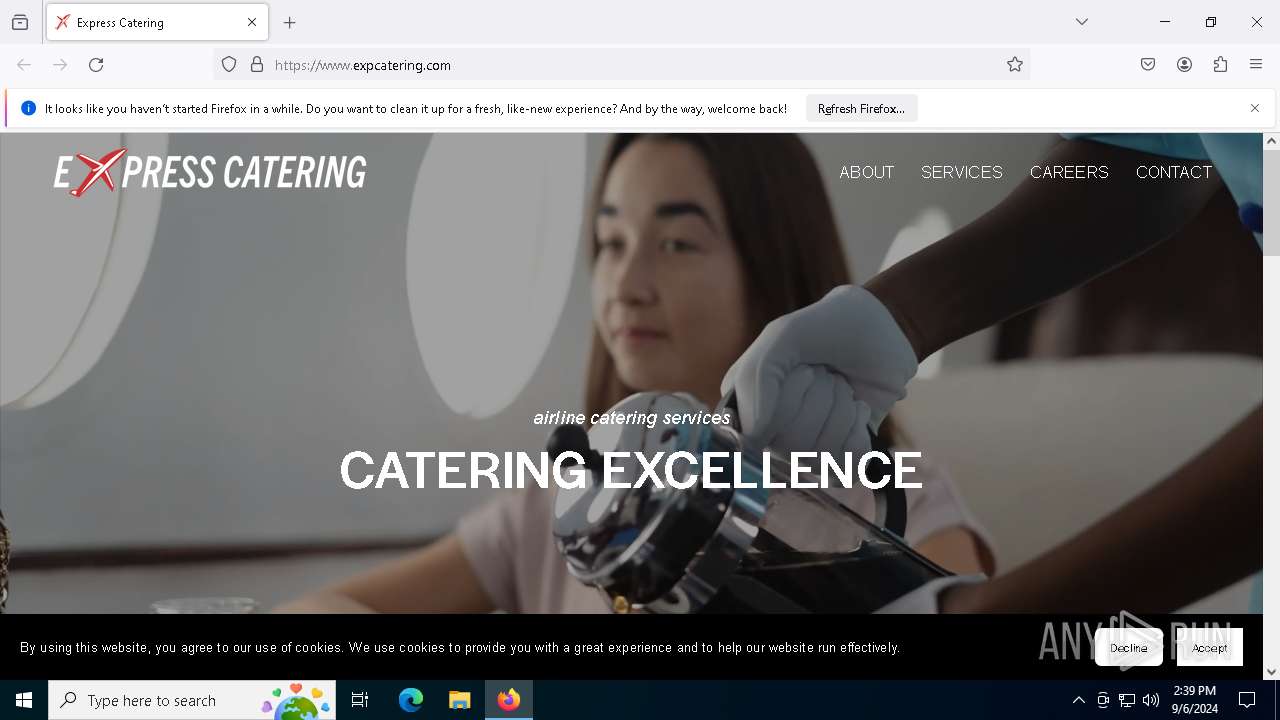Open Task View on taskbar

pyautogui.click(x=360, y=700)
